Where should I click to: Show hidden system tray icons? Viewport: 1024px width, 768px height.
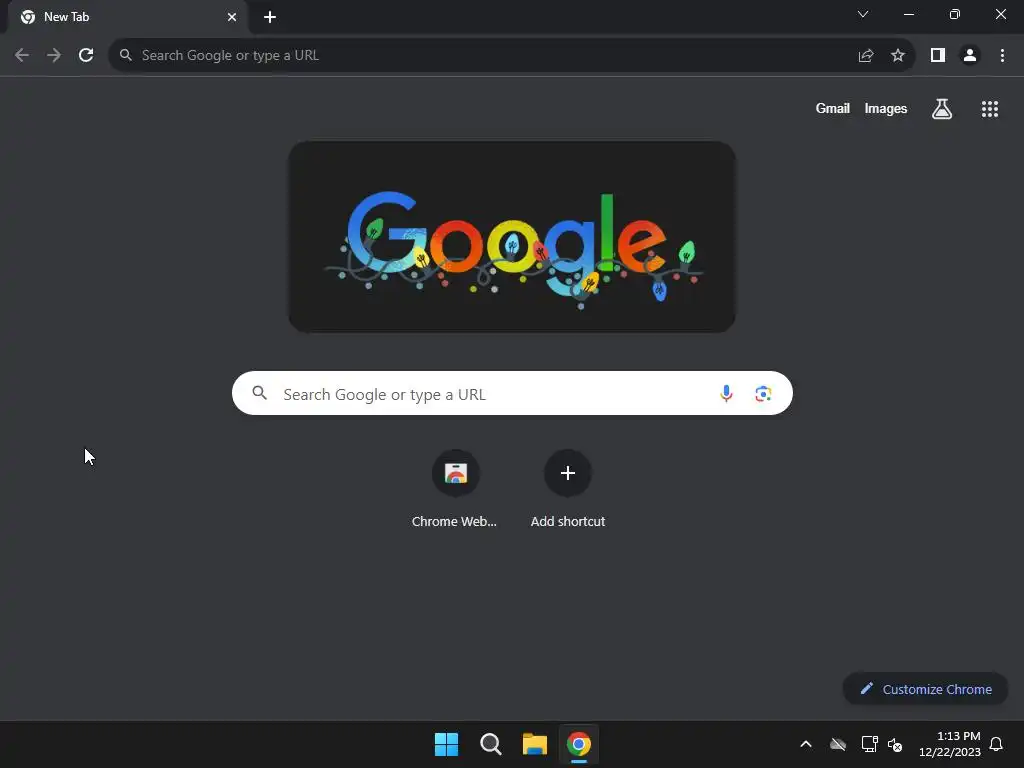(x=806, y=744)
